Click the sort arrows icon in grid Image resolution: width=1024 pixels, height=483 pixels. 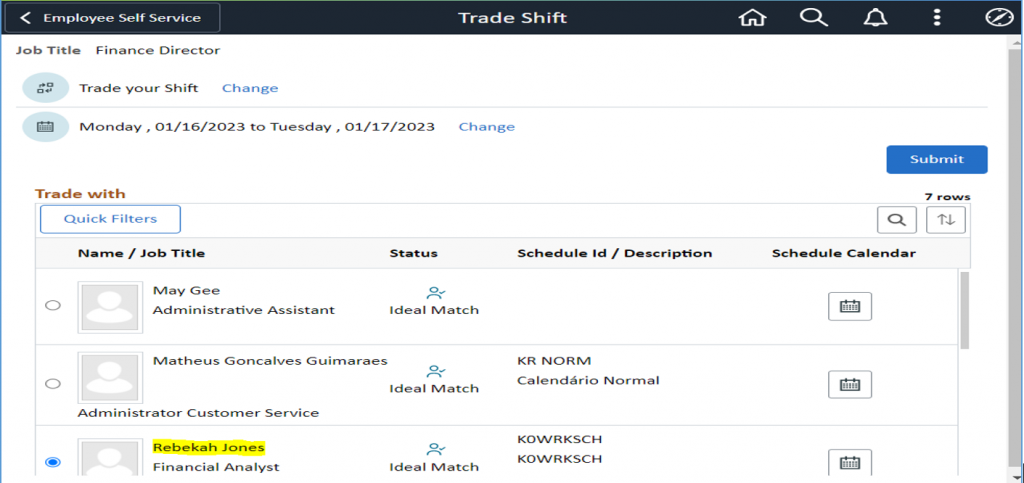click(x=946, y=220)
